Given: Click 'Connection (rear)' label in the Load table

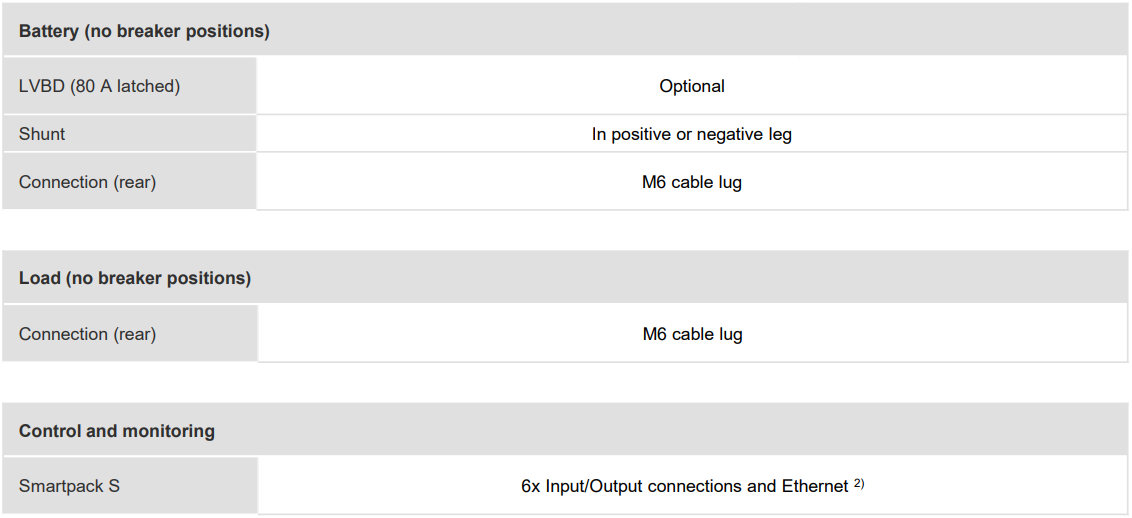Looking at the screenshot, I should [87, 334].
